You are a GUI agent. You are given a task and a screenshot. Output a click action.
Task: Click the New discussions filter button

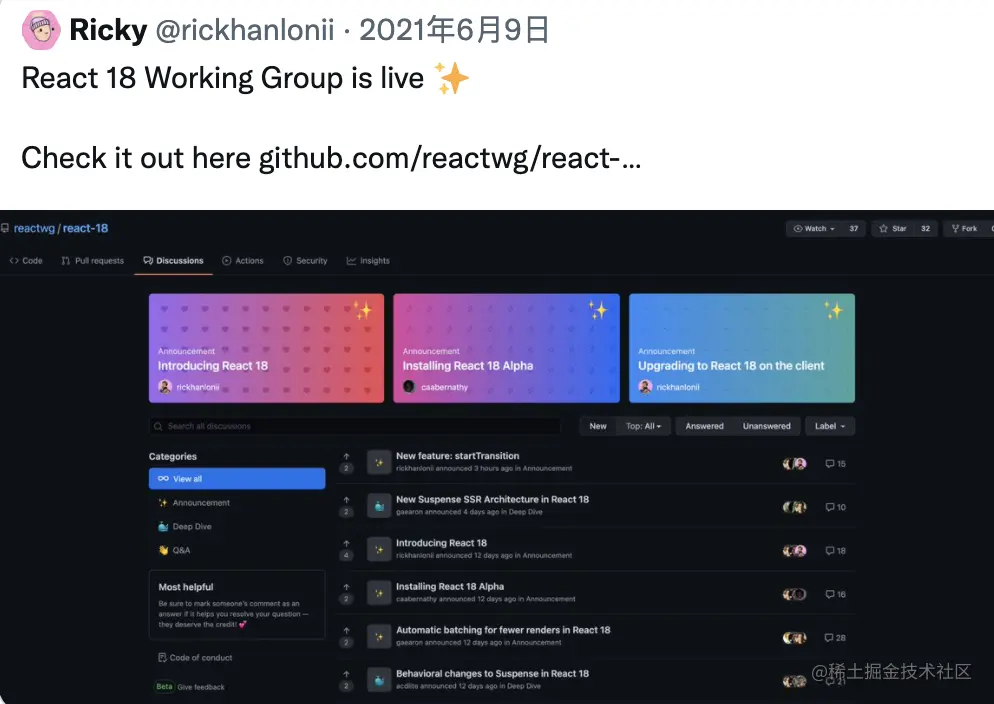coord(598,426)
